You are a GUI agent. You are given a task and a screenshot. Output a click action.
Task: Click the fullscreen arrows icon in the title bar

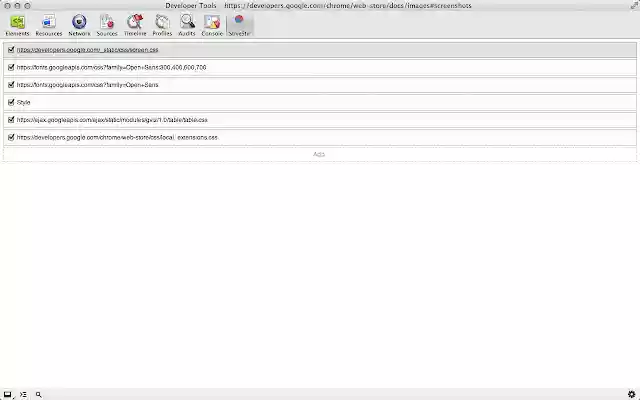tap(634, 6)
